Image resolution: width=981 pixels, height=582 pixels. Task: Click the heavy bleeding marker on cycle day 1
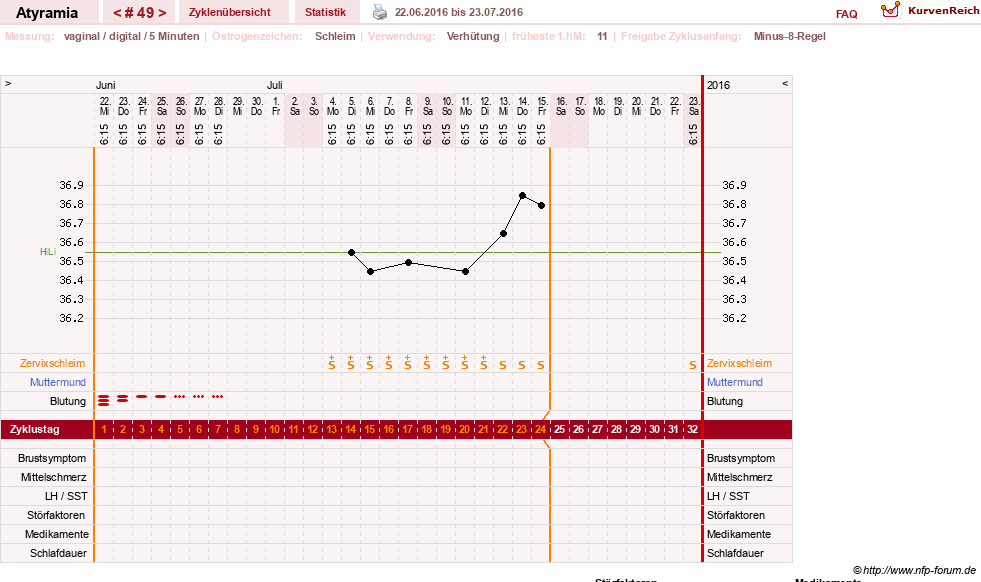(104, 401)
